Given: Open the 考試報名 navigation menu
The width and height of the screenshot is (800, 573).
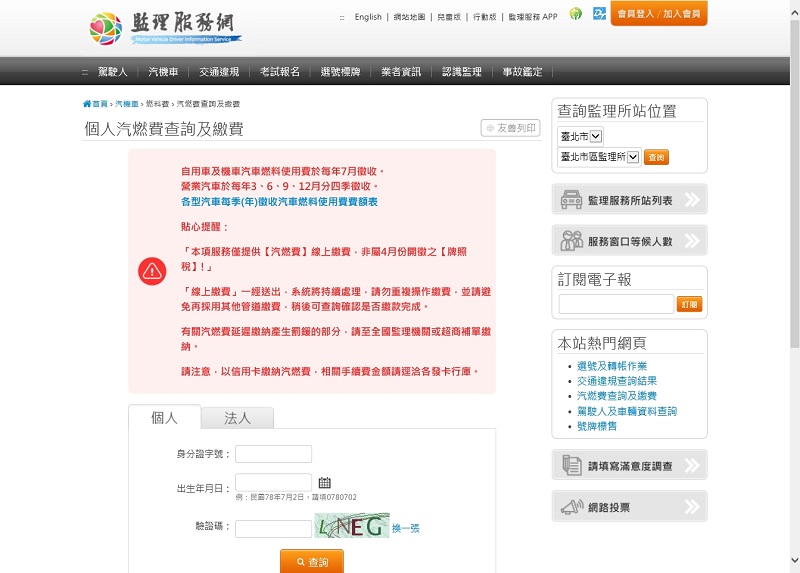Looking at the screenshot, I should [x=280, y=72].
